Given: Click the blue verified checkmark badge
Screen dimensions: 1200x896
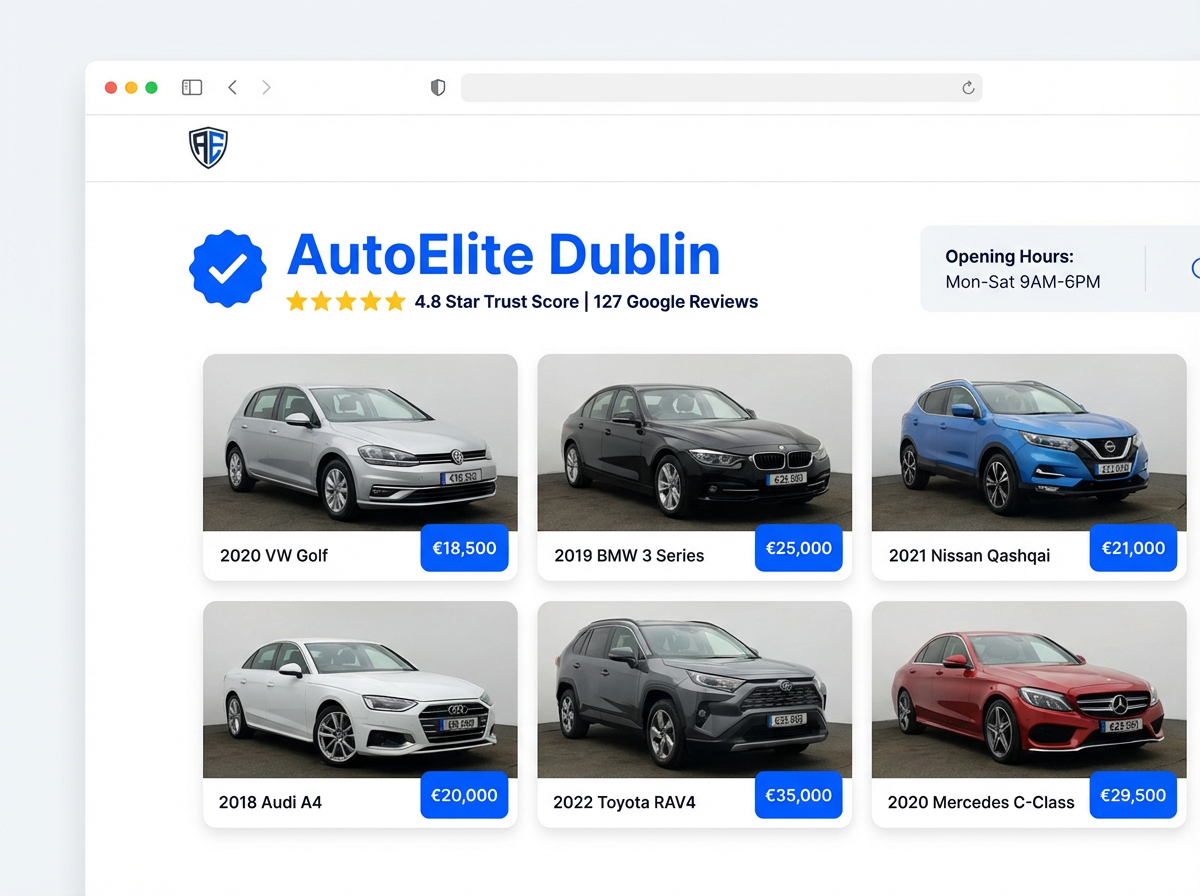Looking at the screenshot, I should [227, 267].
